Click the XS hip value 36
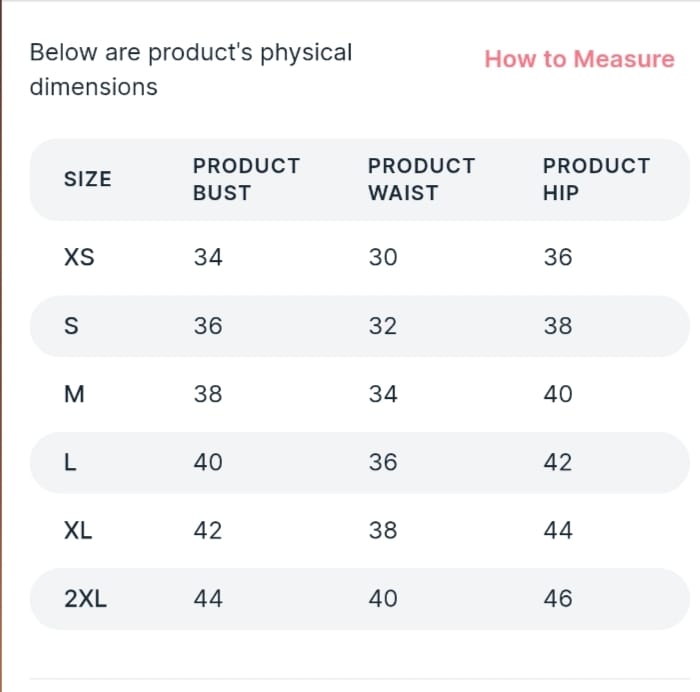The image size is (700, 692). [x=558, y=258]
